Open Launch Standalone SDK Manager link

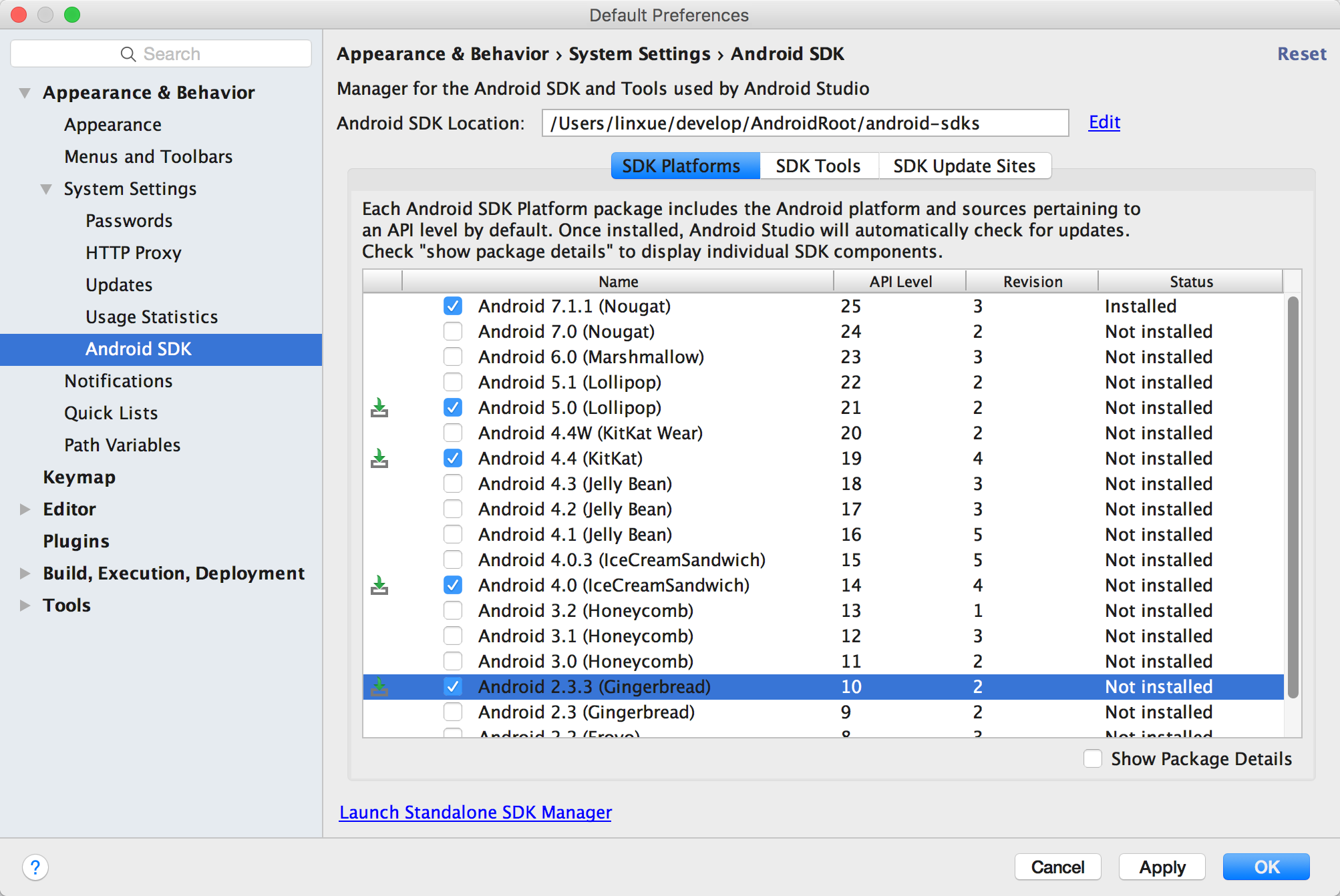click(x=476, y=812)
